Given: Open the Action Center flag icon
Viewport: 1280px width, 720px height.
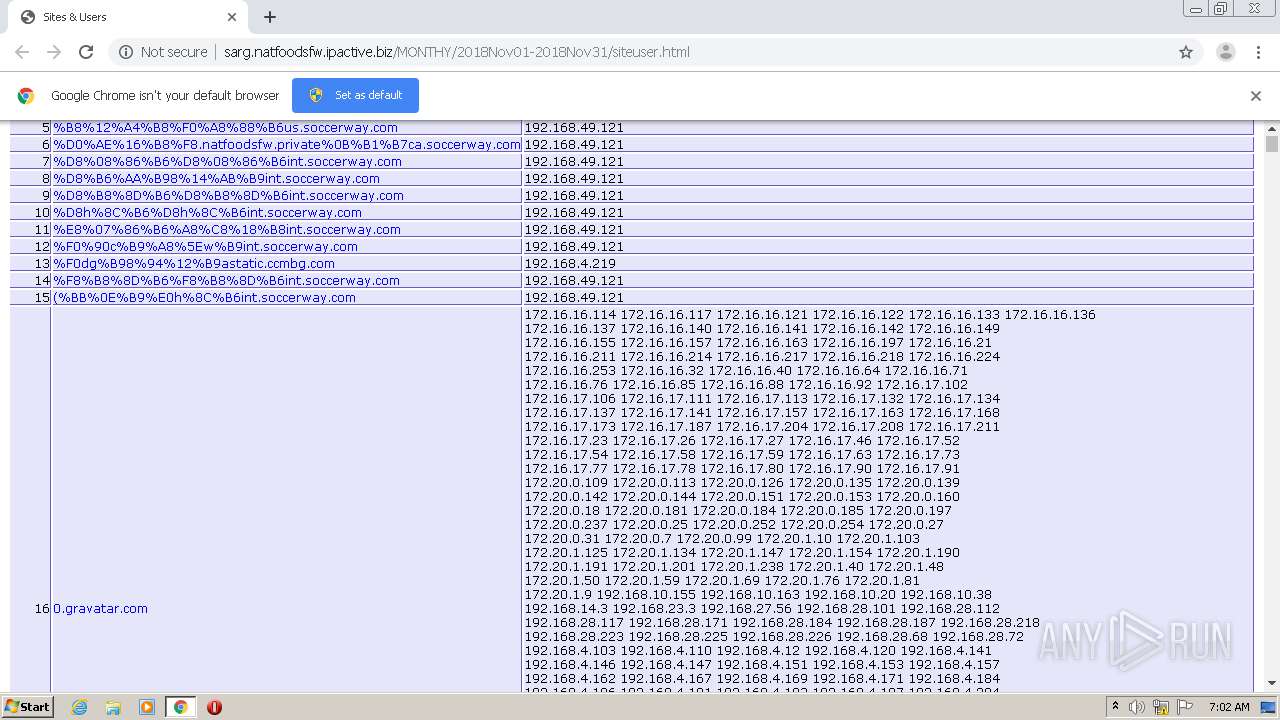Looking at the screenshot, I should 1185,707.
